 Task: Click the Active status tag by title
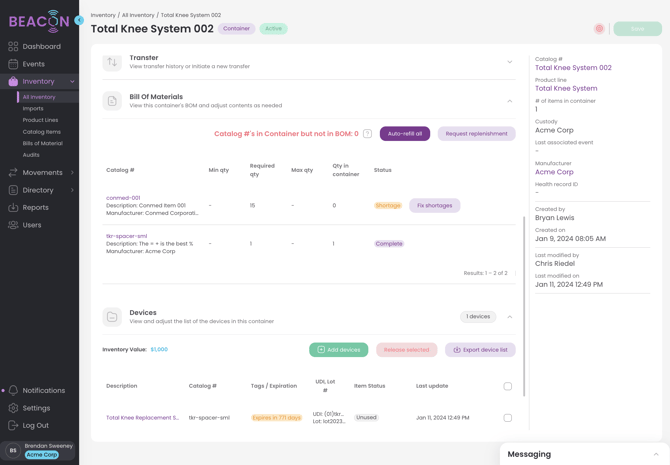[273, 29]
